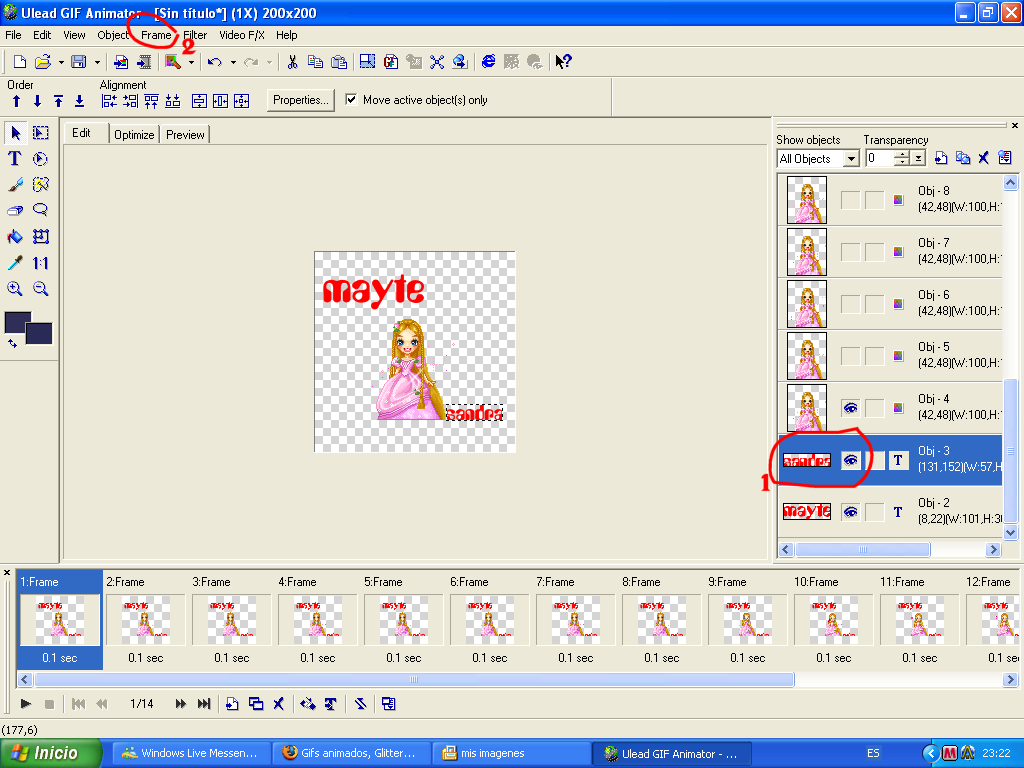The width and height of the screenshot is (1024, 768).
Task: Select the Transform tool
Action: pyautogui.click(x=40, y=236)
